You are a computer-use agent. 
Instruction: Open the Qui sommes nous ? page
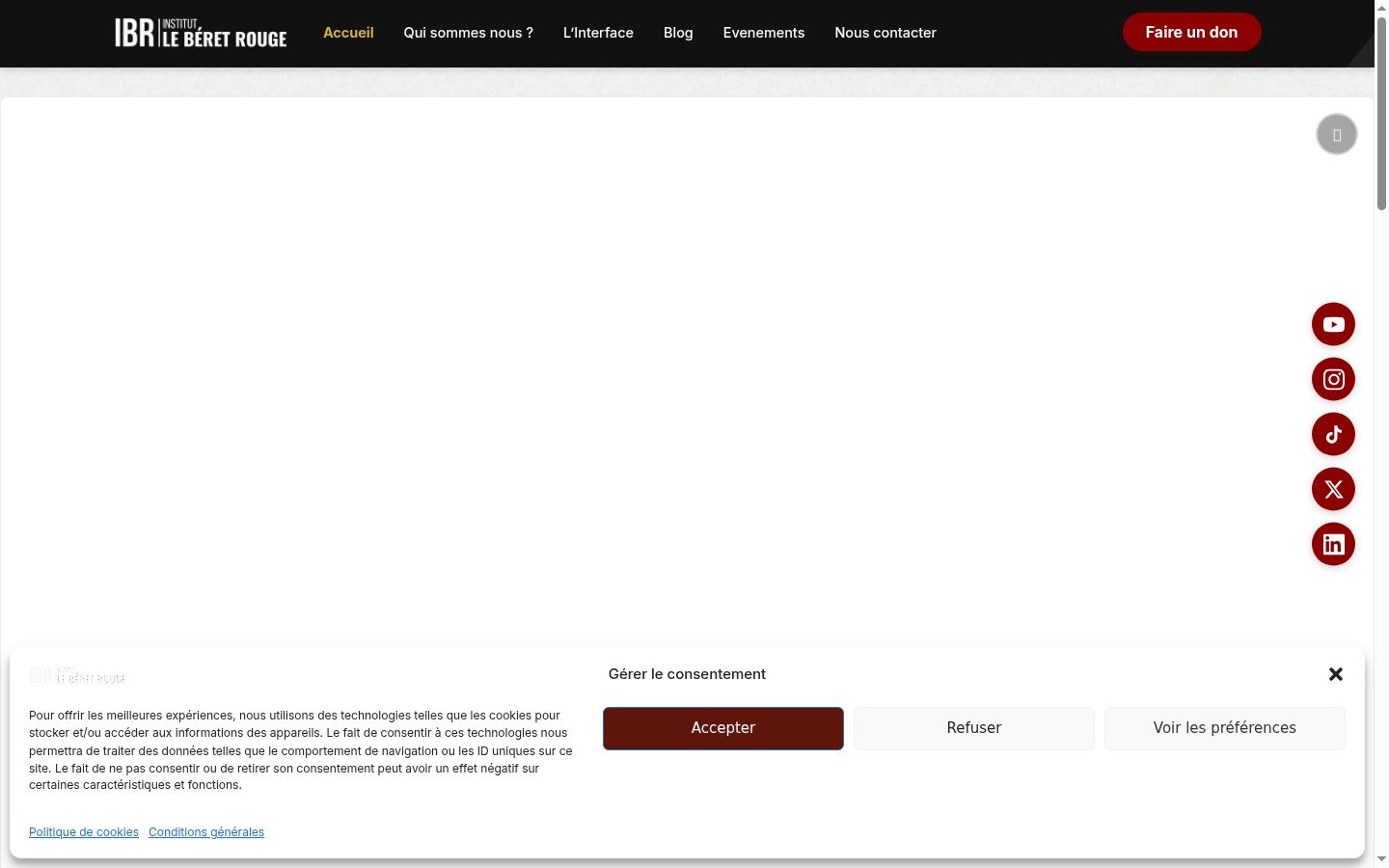(x=468, y=33)
